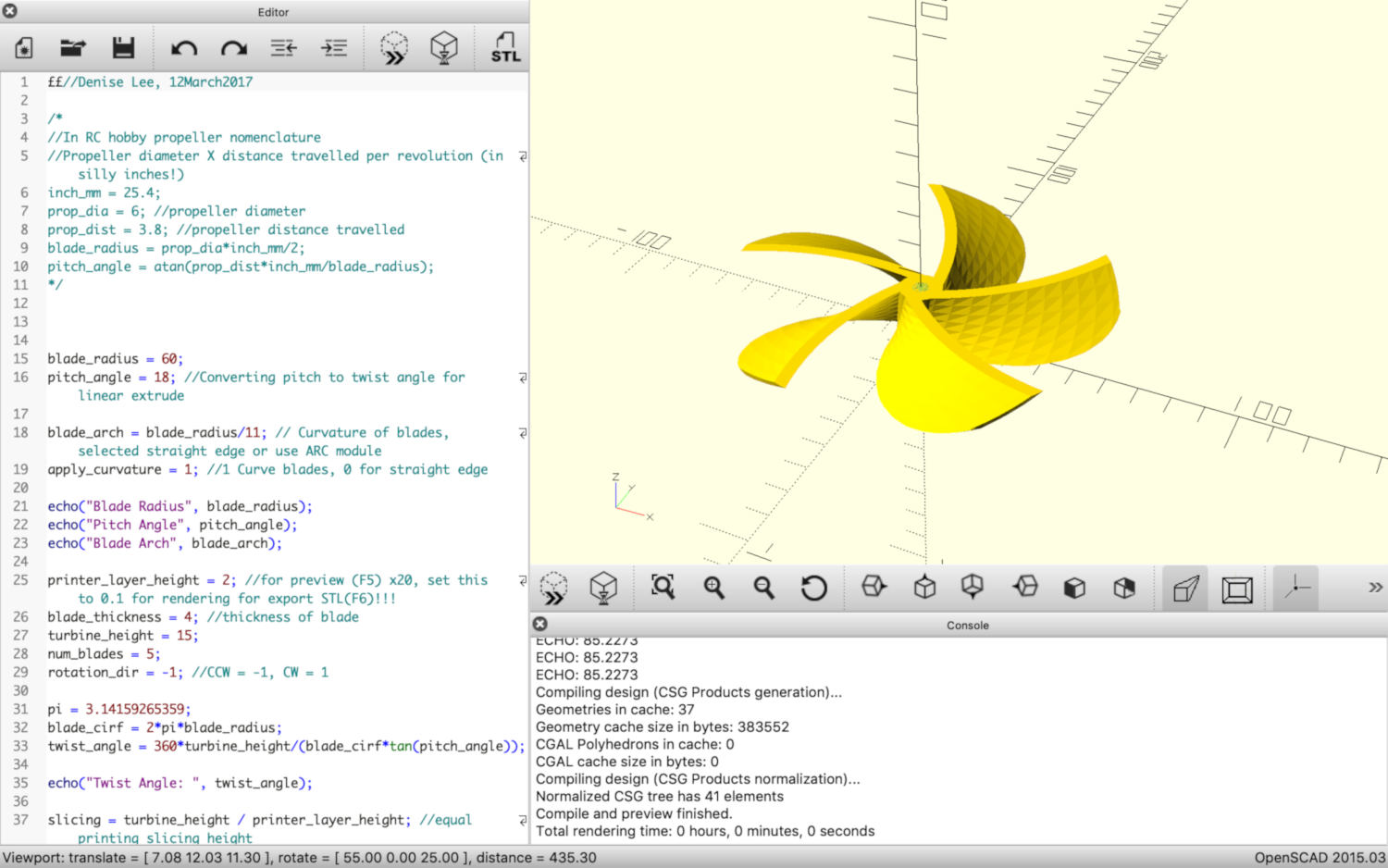
Task: Click the code line 'turbine_height = 15;'
Action: tap(123, 636)
